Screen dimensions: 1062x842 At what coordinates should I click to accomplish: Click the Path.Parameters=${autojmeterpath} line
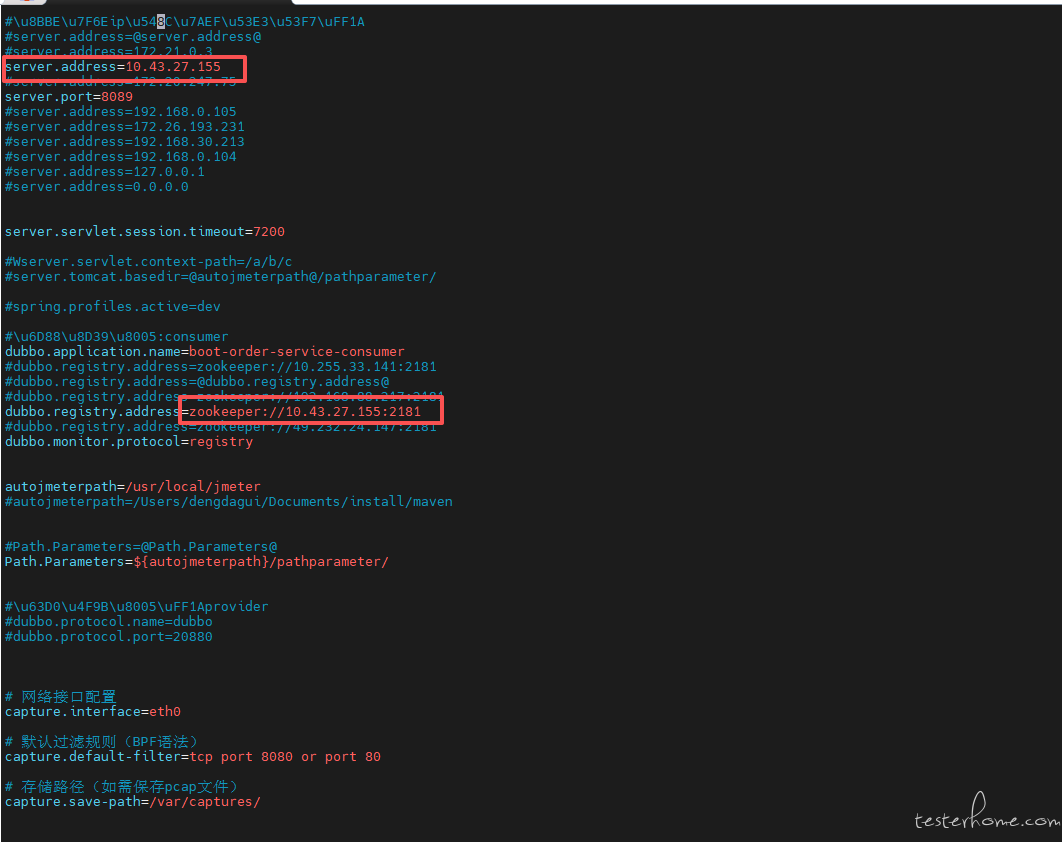tap(196, 562)
